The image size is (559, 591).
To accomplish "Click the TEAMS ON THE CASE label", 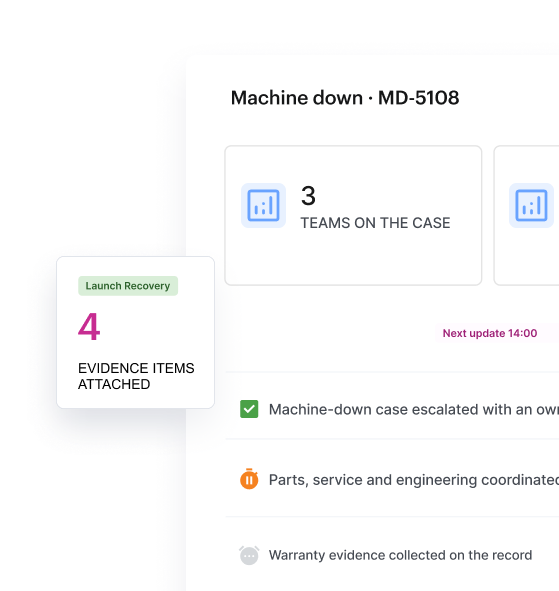I will click(x=375, y=223).
